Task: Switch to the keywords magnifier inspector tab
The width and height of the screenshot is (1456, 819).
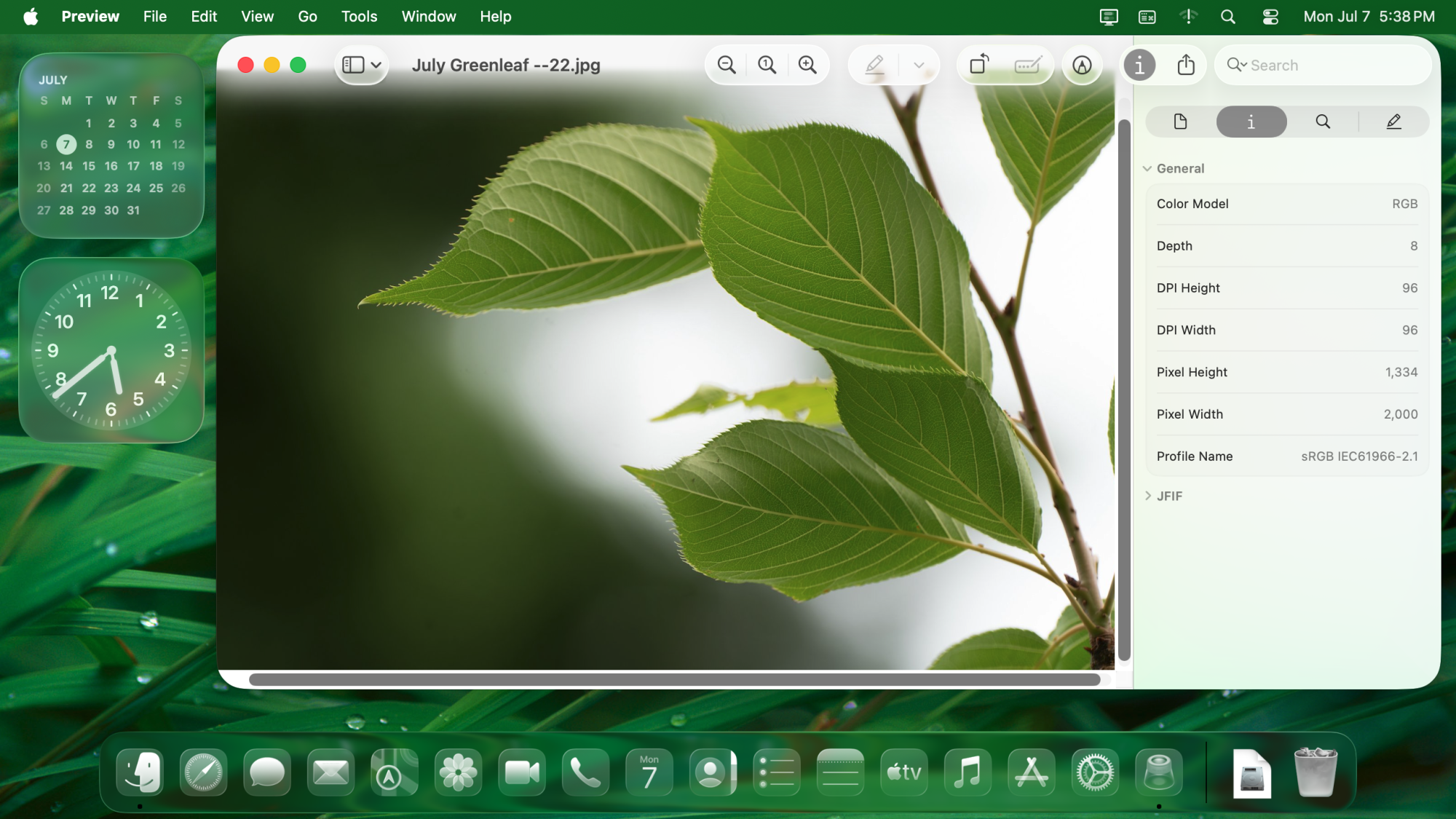Action: (1323, 122)
